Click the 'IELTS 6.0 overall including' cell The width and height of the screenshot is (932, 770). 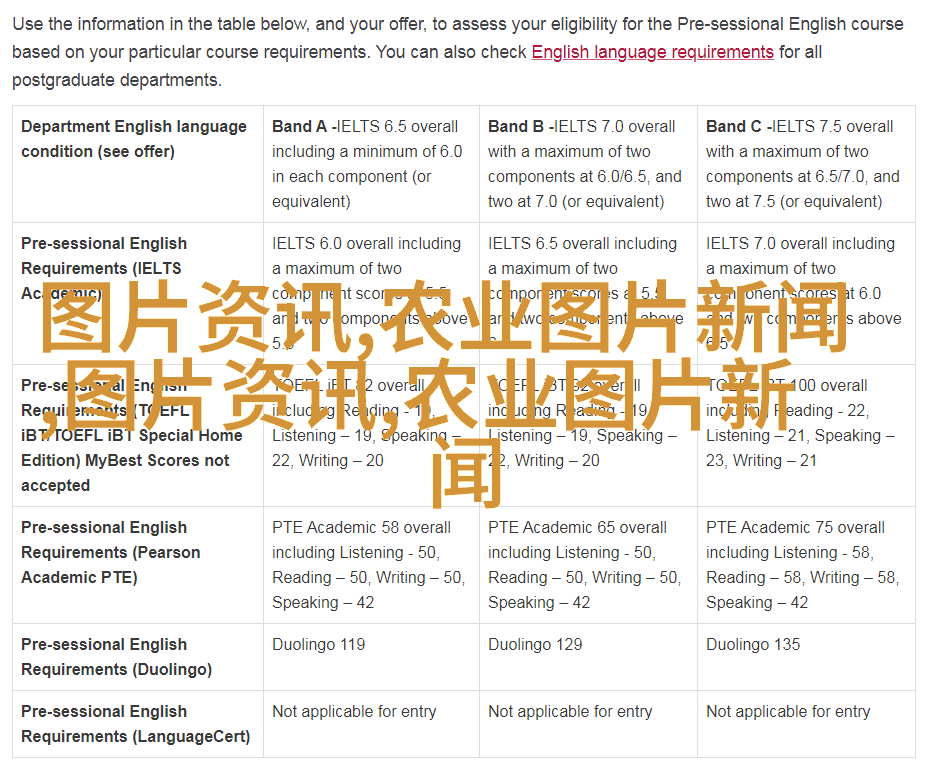(371, 294)
